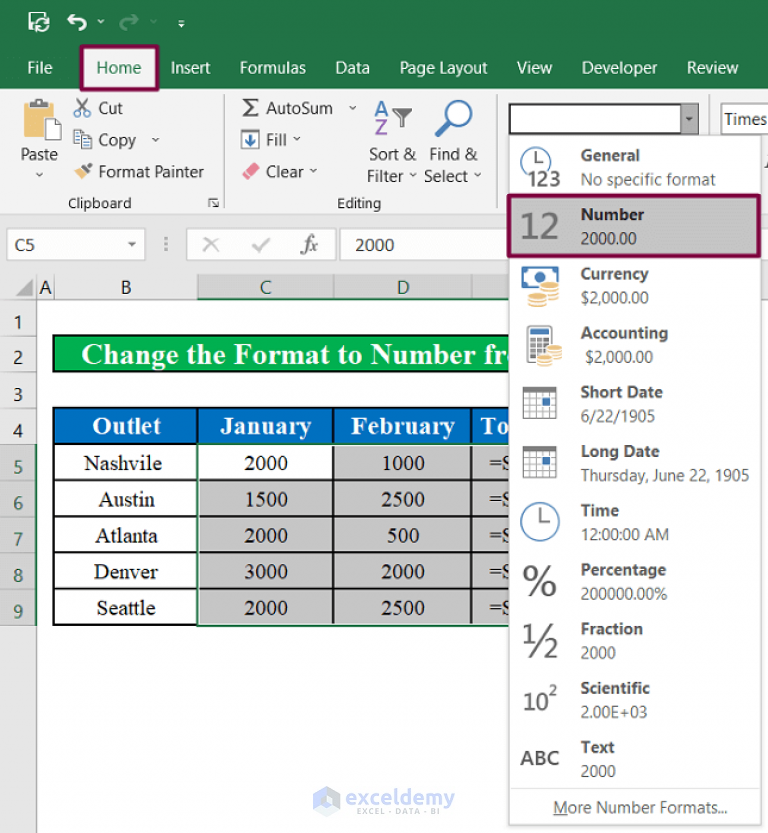Image resolution: width=768 pixels, height=833 pixels.
Task: Expand the Name Box dropdown arrow
Action: 132,245
